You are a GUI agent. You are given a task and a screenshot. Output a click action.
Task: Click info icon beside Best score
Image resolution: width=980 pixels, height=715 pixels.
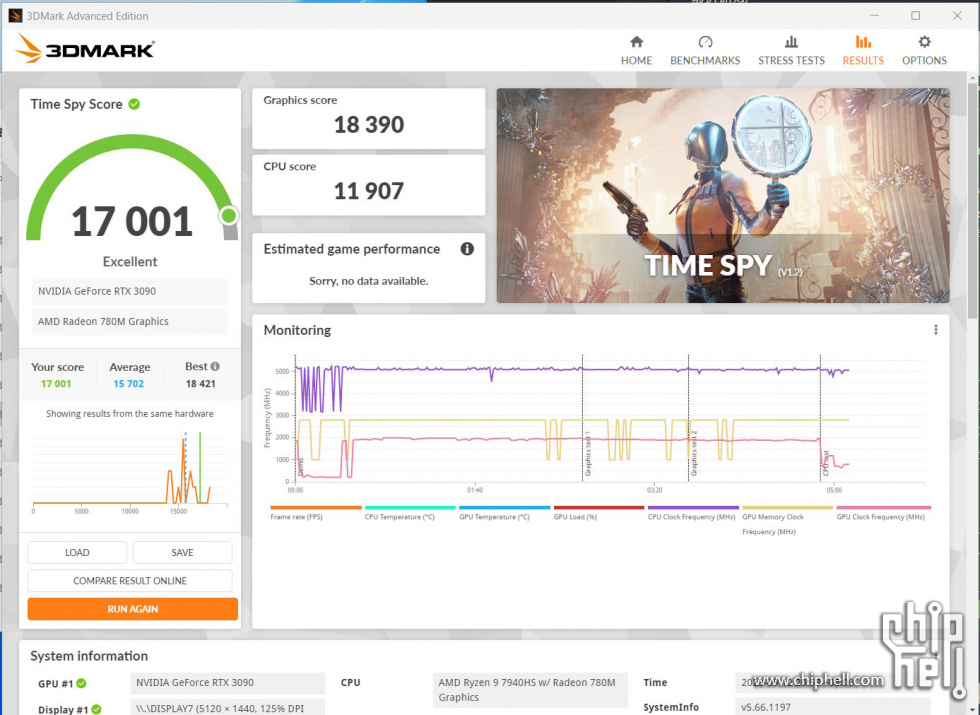pyautogui.click(x=215, y=366)
